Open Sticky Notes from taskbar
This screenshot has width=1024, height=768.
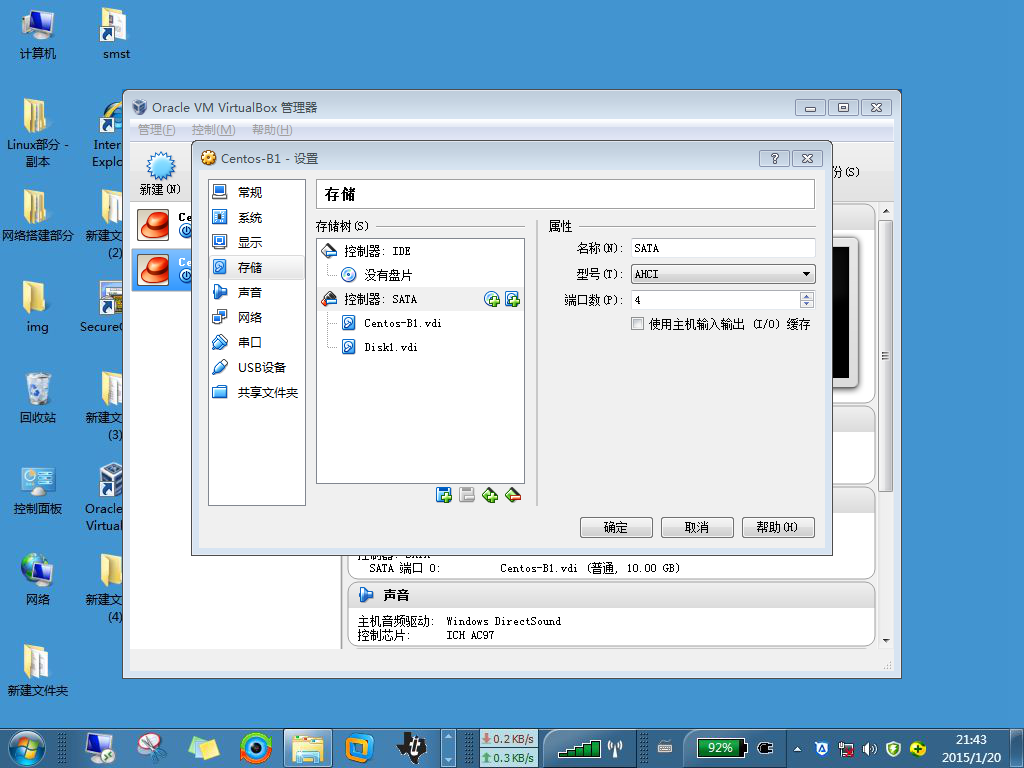click(x=204, y=748)
